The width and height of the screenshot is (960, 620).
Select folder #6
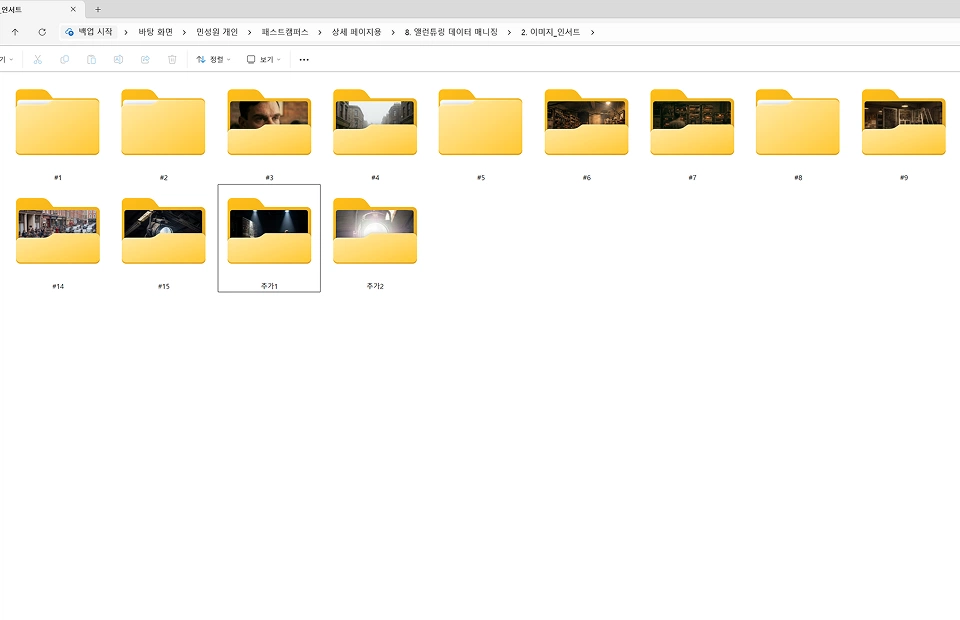[x=587, y=122]
